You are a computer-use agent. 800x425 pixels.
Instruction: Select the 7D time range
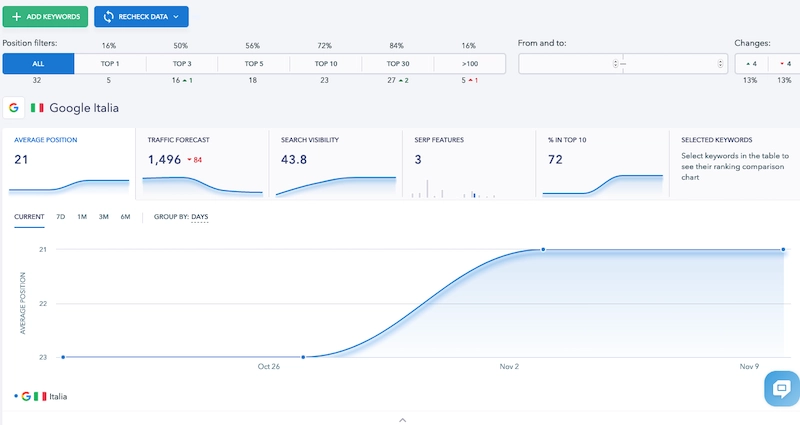[61, 217]
